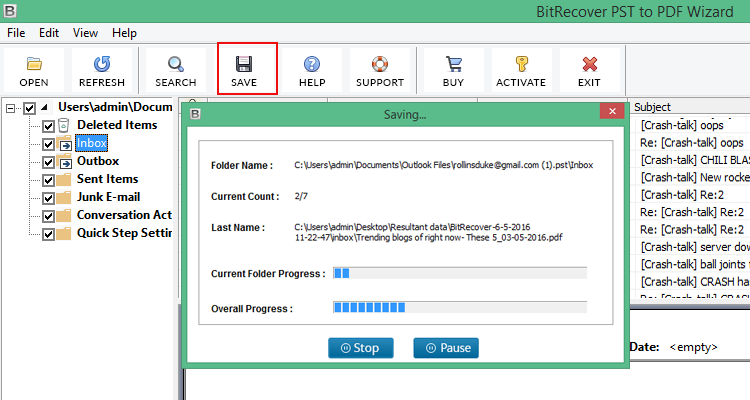Image resolution: width=750 pixels, height=400 pixels.
Task: Select email '[Crash-talk] ball joints'
Action: 693,264
